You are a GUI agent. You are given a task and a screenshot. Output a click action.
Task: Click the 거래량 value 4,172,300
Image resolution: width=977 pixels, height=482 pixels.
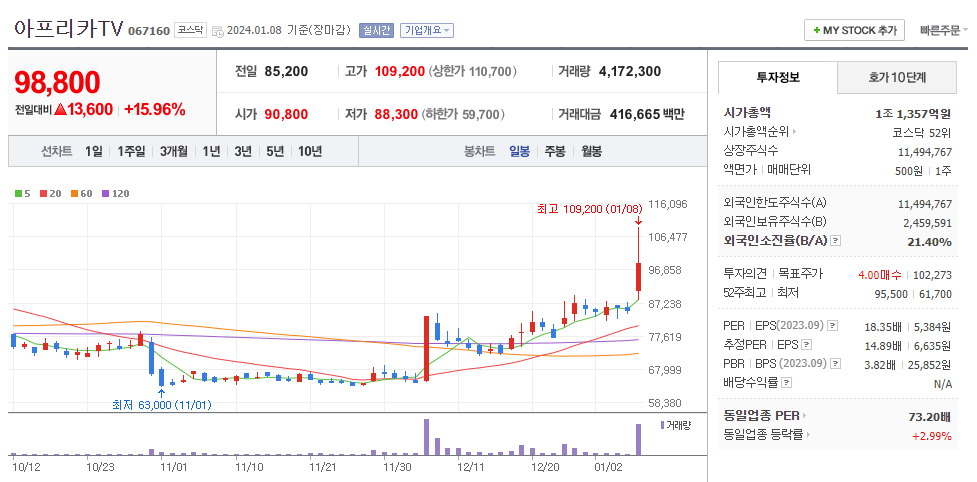tap(630, 71)
